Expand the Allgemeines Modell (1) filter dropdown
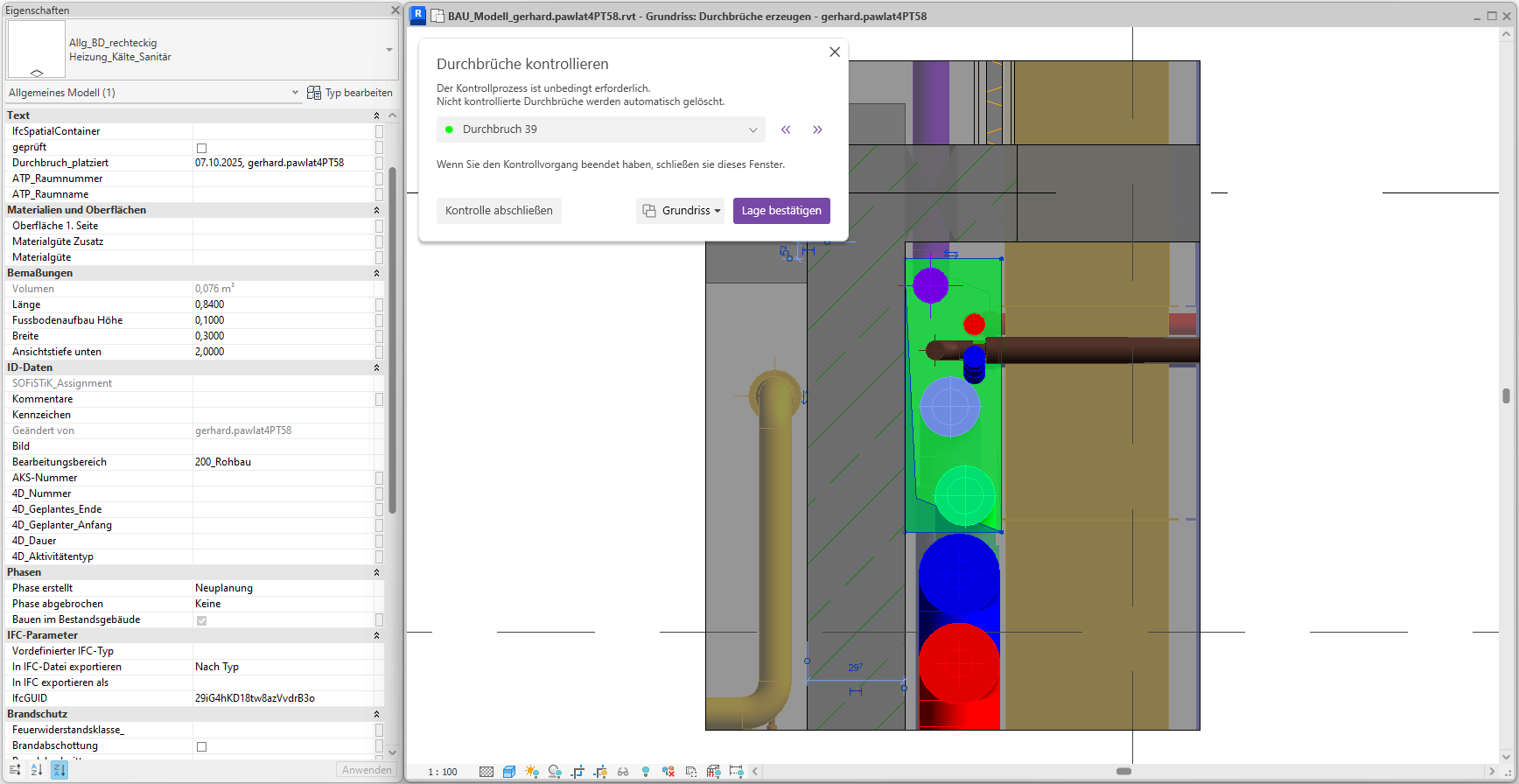Viewport: 1519px width, 784px height. pos(295,93)
